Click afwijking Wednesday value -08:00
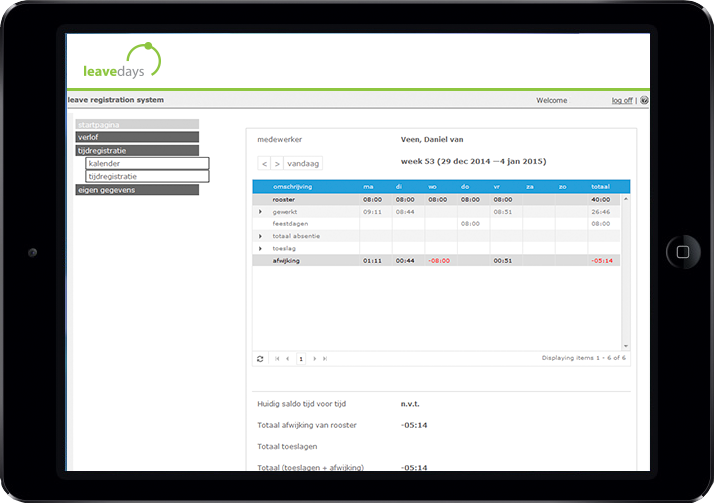714x503 pixels. point(439,261)
